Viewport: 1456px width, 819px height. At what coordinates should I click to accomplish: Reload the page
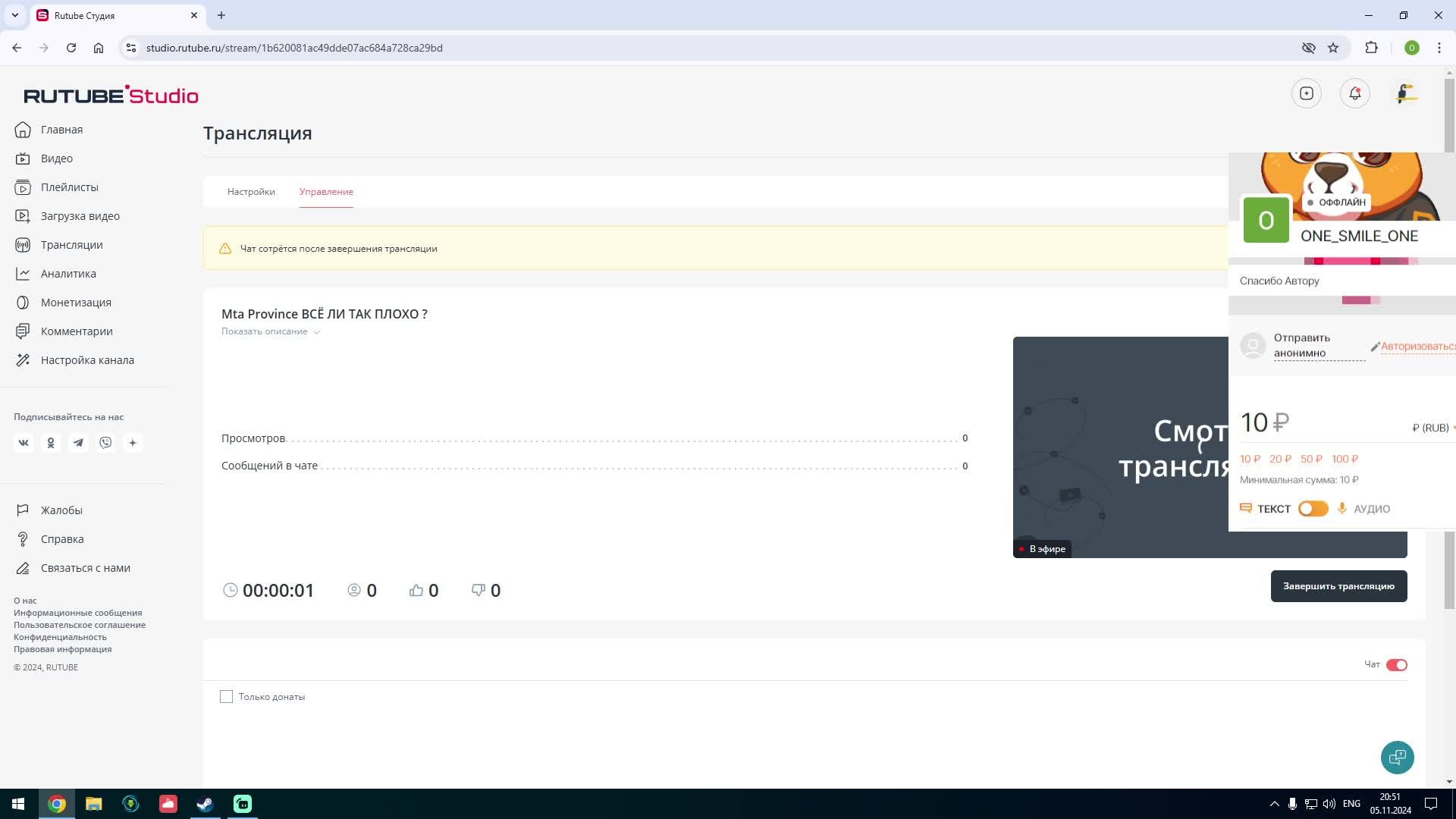71,48
